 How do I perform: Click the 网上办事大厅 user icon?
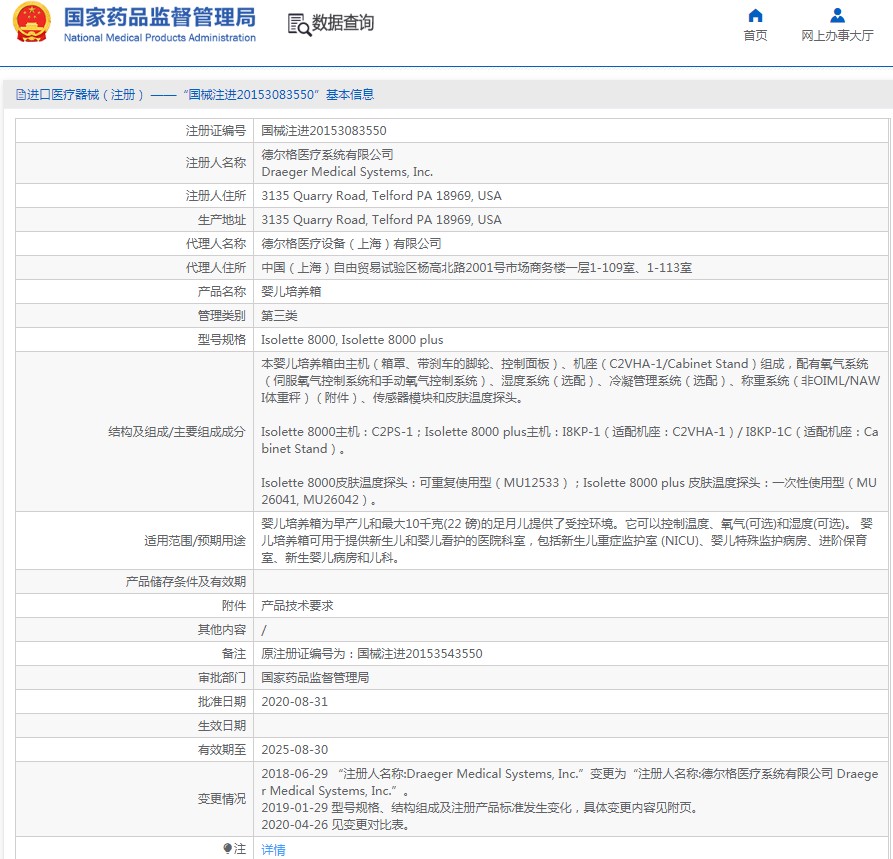[x=837, y=15]
